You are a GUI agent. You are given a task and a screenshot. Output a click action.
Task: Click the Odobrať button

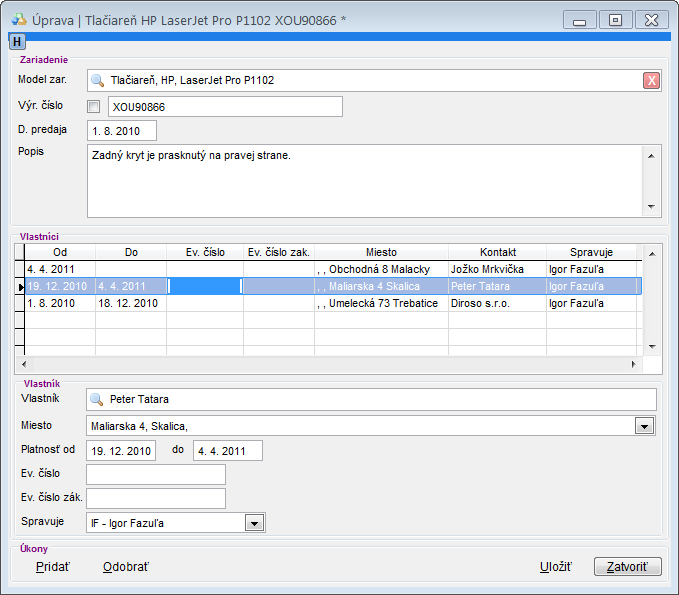pyautogui.click(x=125, y=567)
